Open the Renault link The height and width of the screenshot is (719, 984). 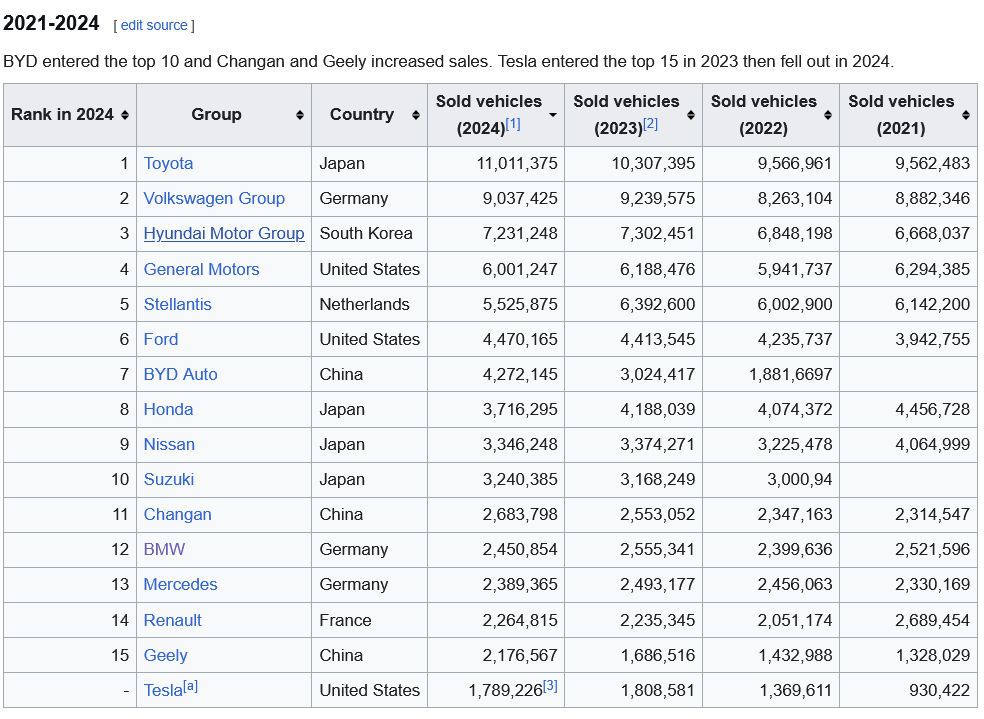tap(173, 620)
